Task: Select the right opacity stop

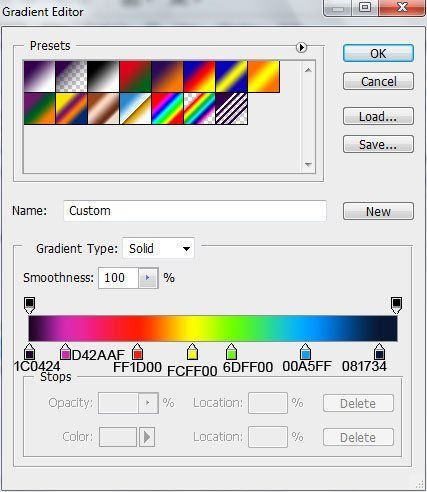Action: tap(396, 305)
